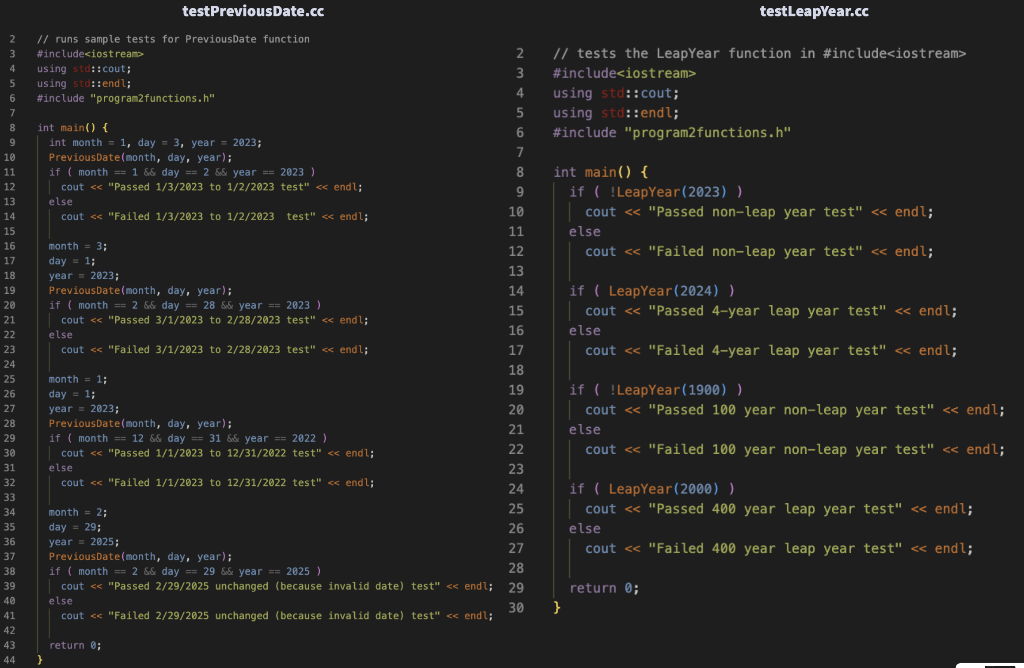
Task: Click string "Passed 3/1/2023 to 2/28/2023 test"
Action: click(x=212, y=320)
